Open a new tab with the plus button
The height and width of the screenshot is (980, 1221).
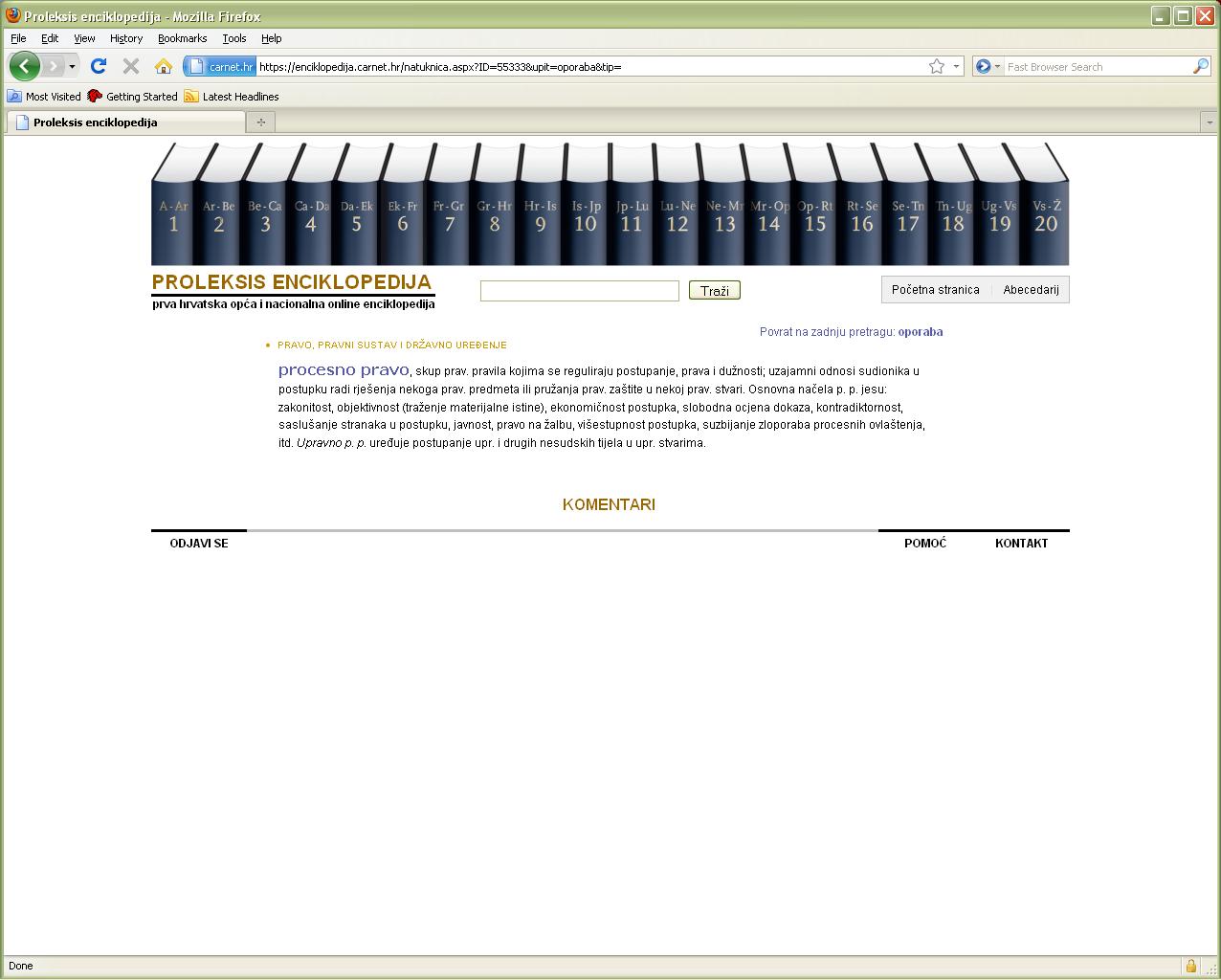tap(260, 122)
